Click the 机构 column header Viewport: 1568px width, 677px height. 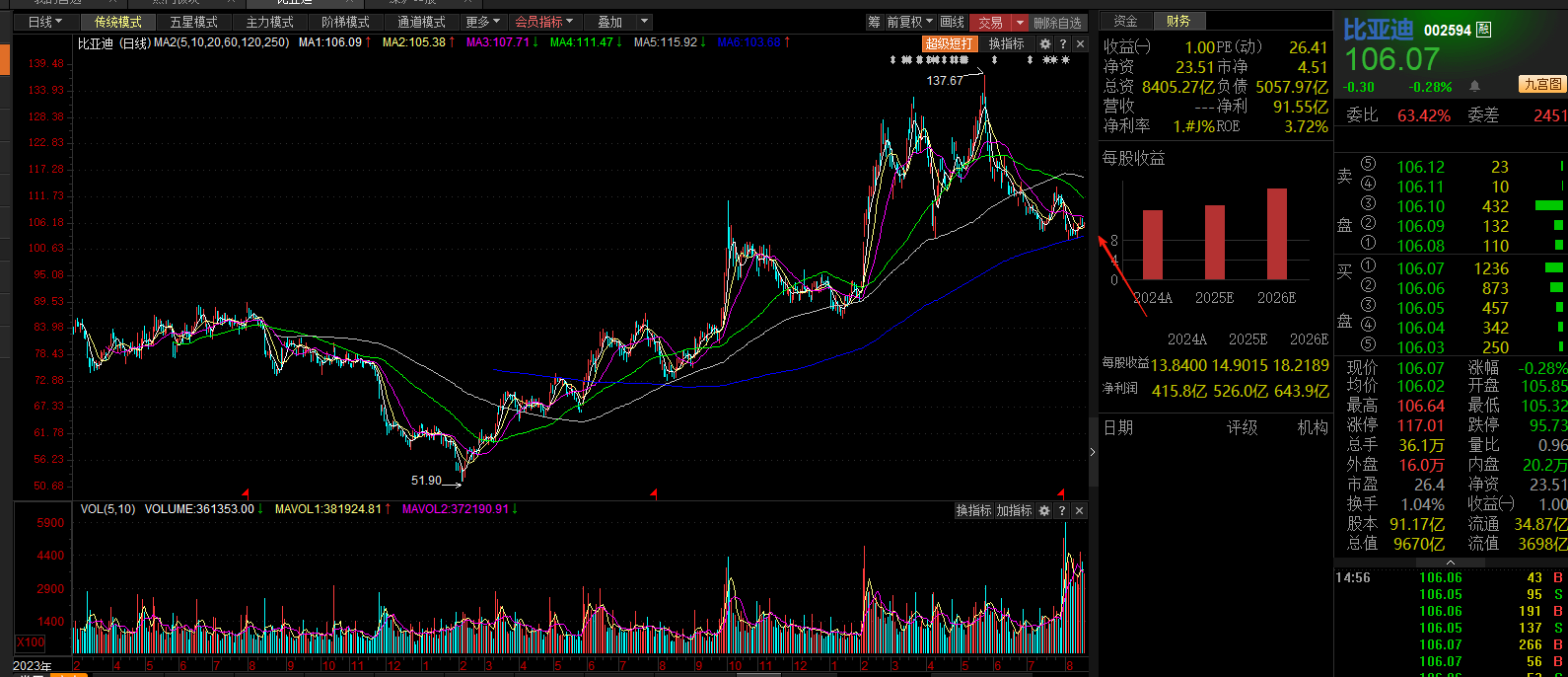click(1313, 427)
